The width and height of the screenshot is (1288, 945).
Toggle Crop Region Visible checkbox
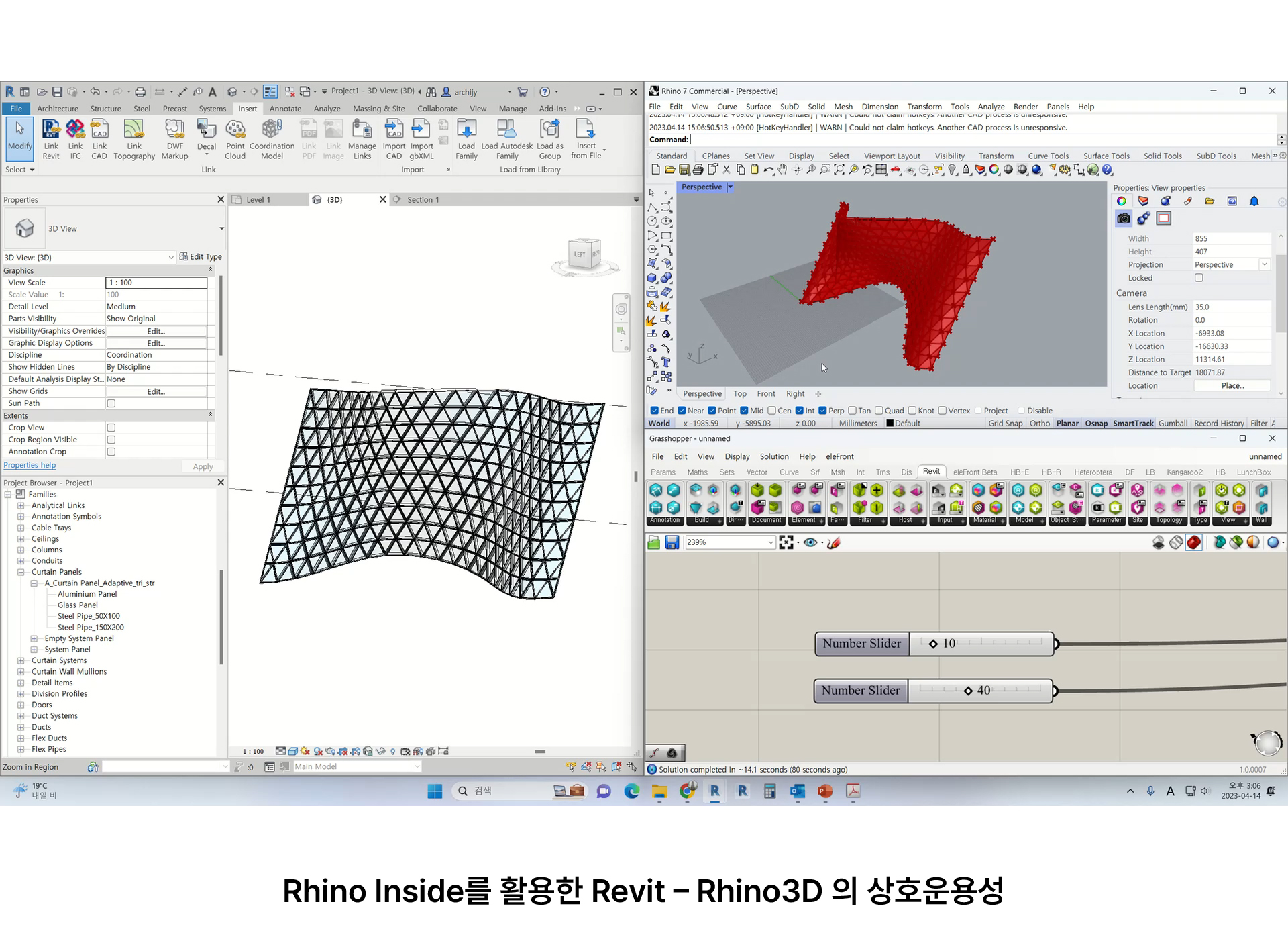click(111, 440)
